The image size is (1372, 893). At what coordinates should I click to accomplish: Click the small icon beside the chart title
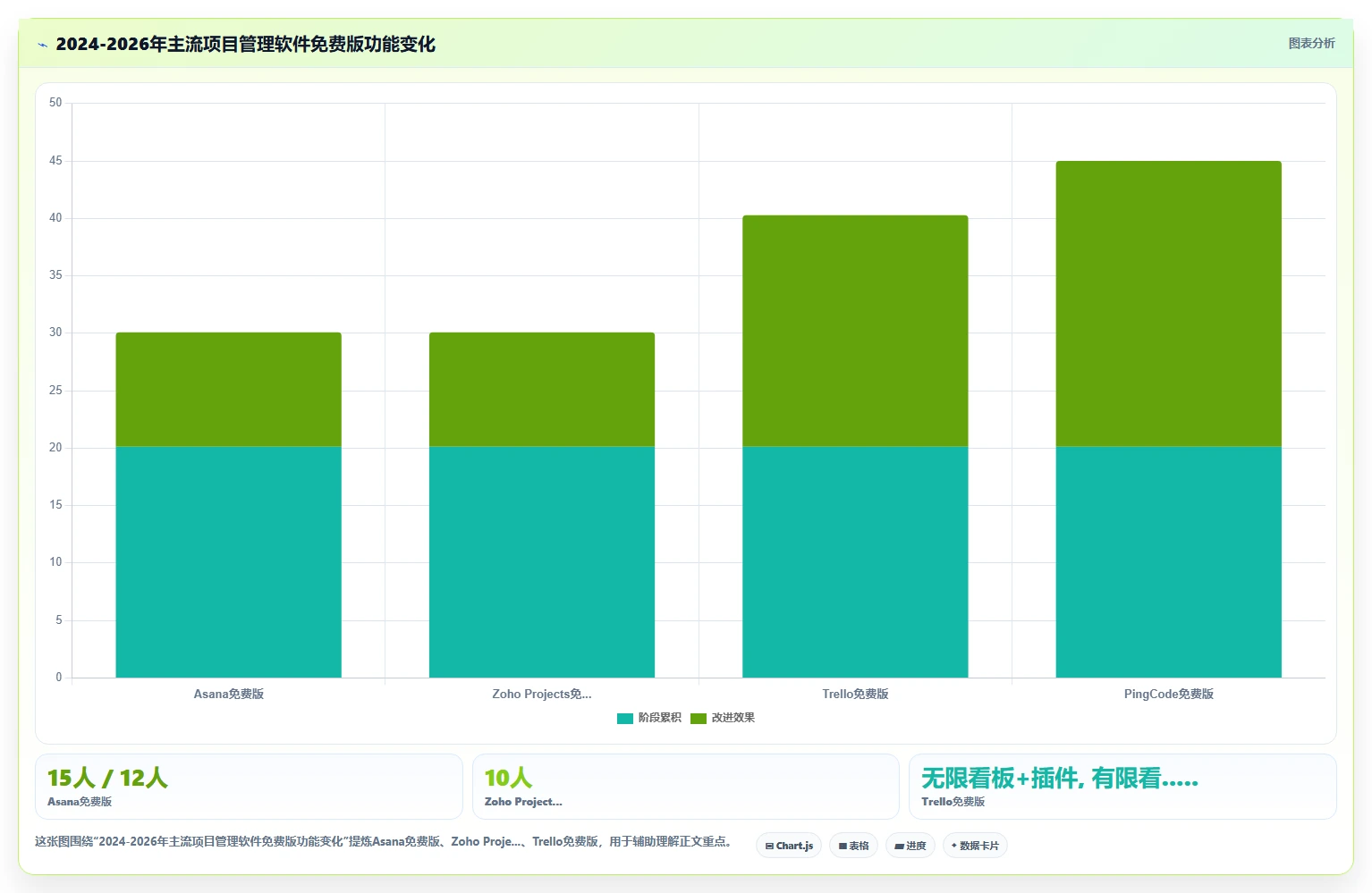click(x=42, y=45)
